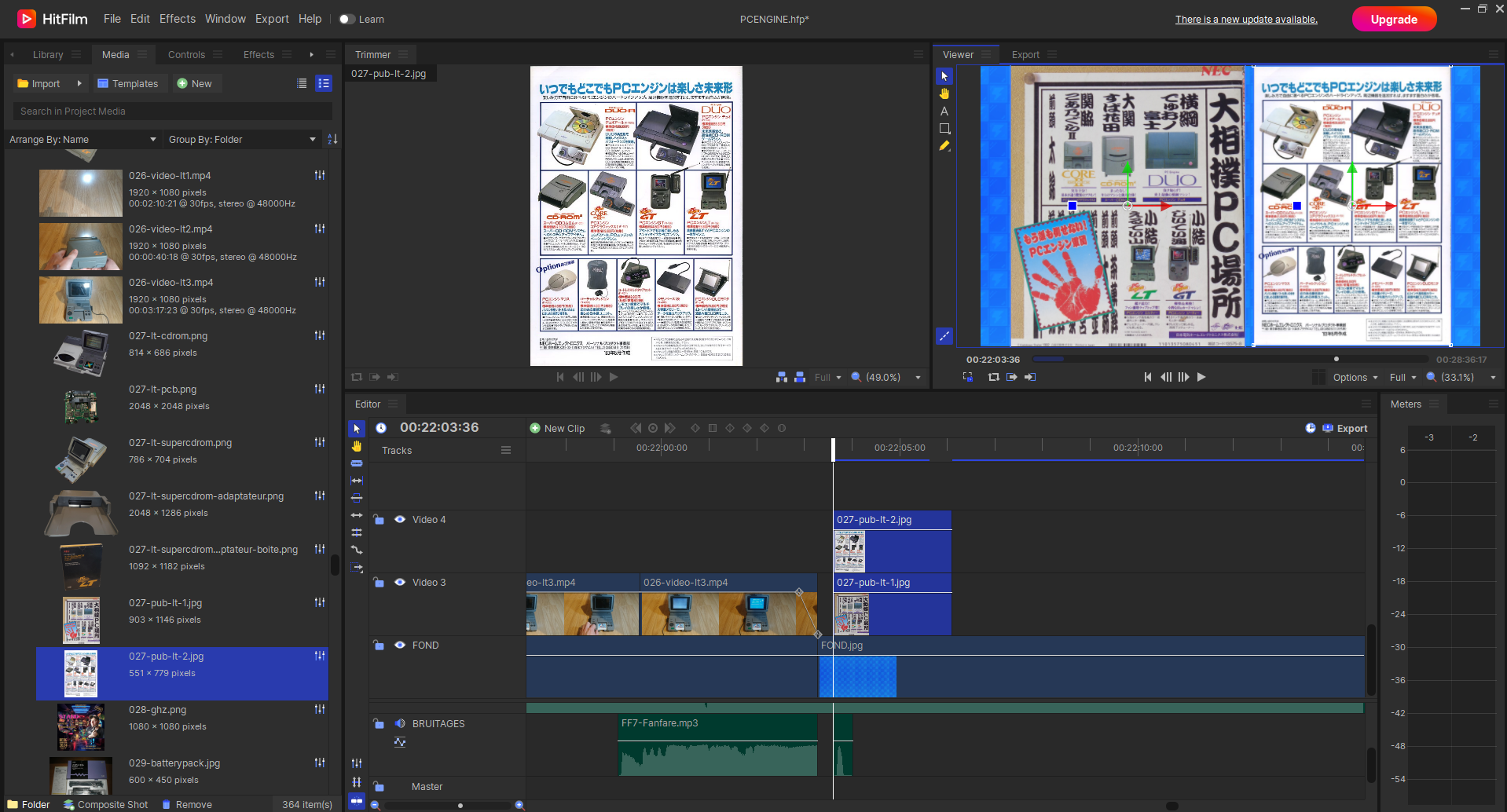Click the sort order icon next to Group By

click(332, 139)
